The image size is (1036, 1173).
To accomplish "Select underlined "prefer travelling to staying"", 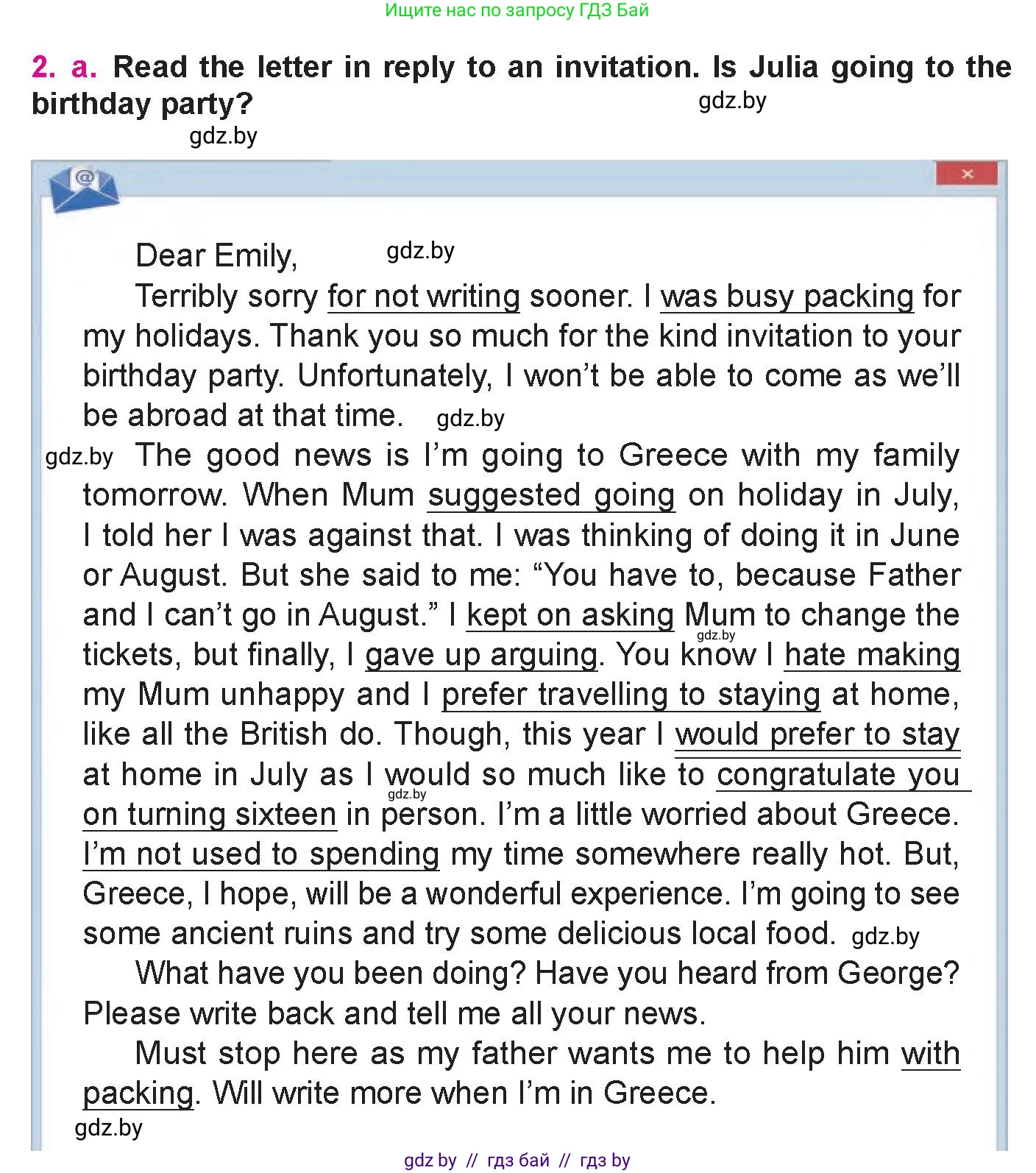I will [631, 695].
